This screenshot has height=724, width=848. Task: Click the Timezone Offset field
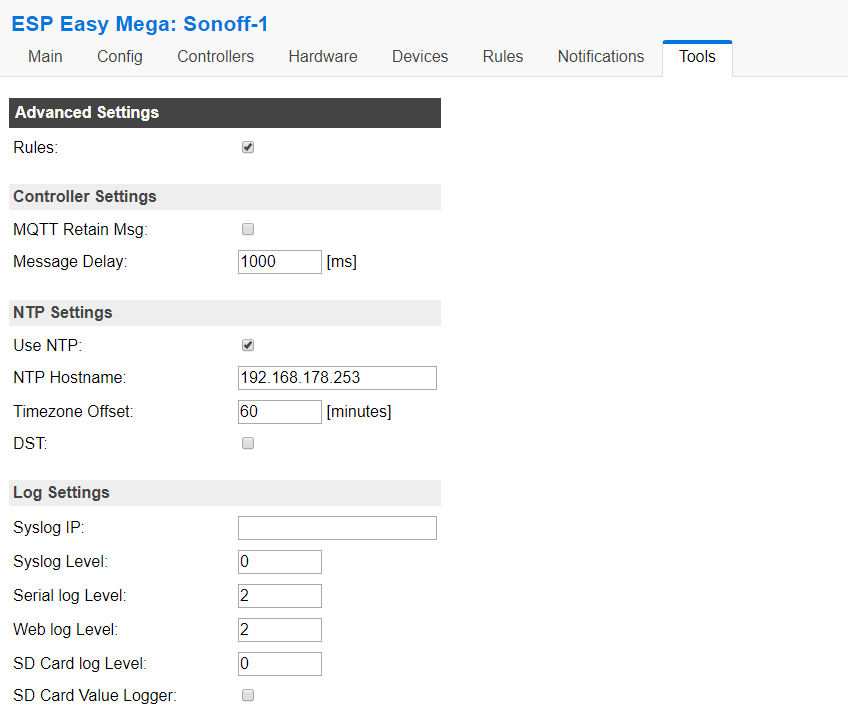point(279,411)
